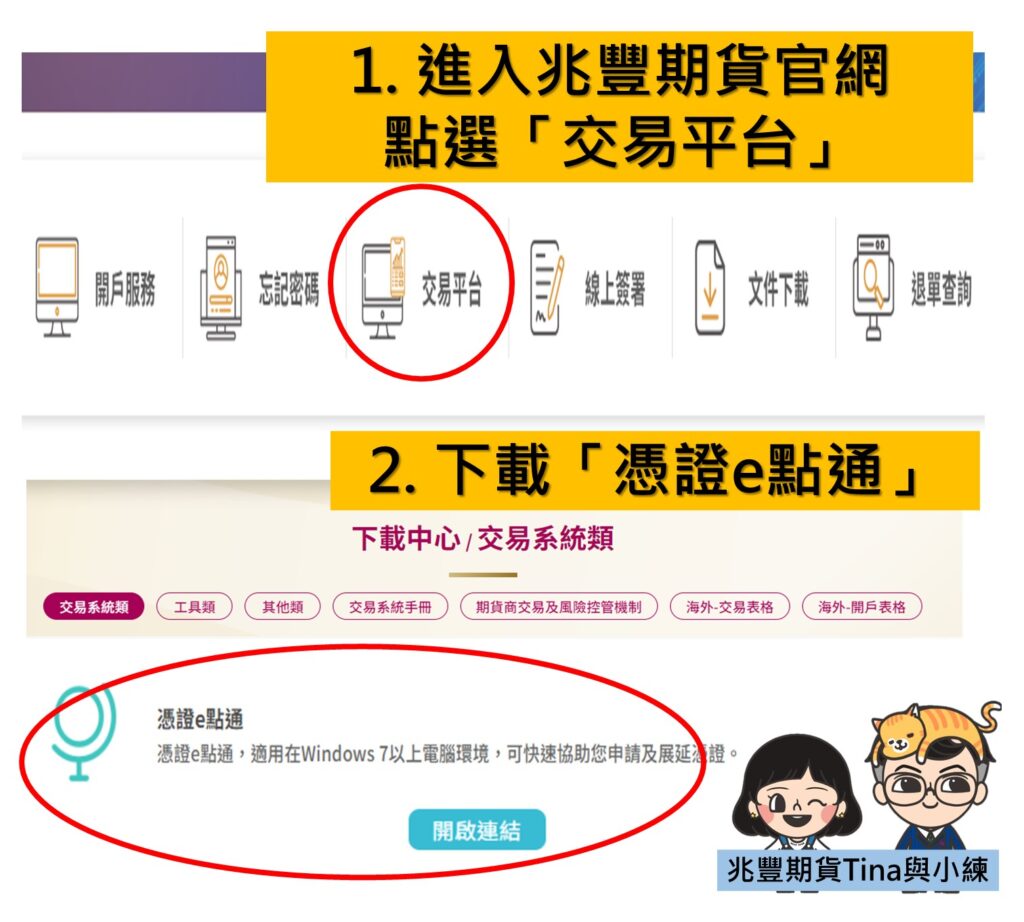This screenshot has width=1024, height=922.
Task: Click the 交易平台 text label
Action: pyautogui.click(x=451, y=289)
